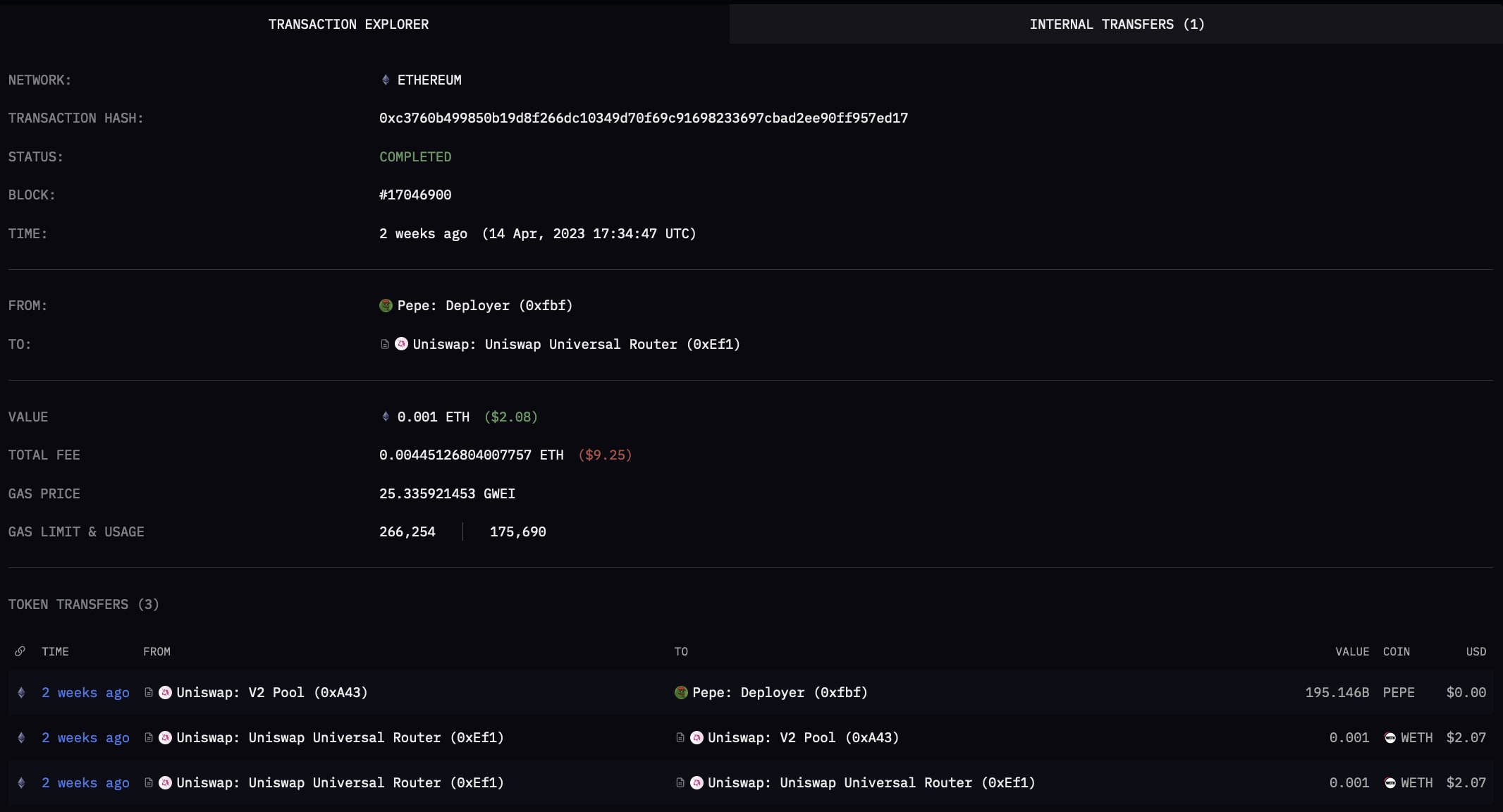Image resolution: width=1503 pixels, height=812 pixels.
Task: Open Universal Router sender in last row
Action: (341, 782)
